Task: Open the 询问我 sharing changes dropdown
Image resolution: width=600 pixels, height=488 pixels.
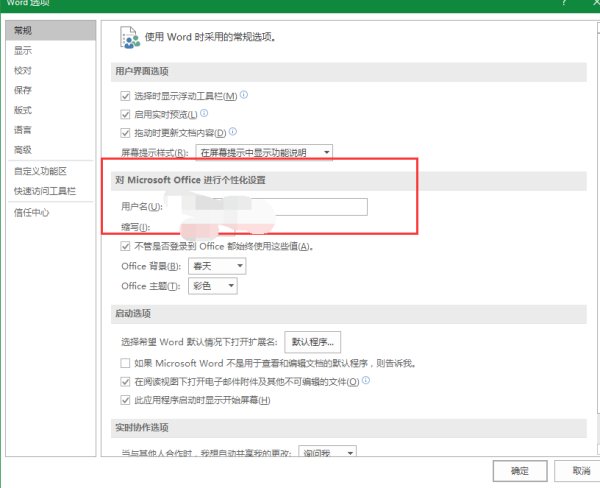Action: [x=328, y=452]
